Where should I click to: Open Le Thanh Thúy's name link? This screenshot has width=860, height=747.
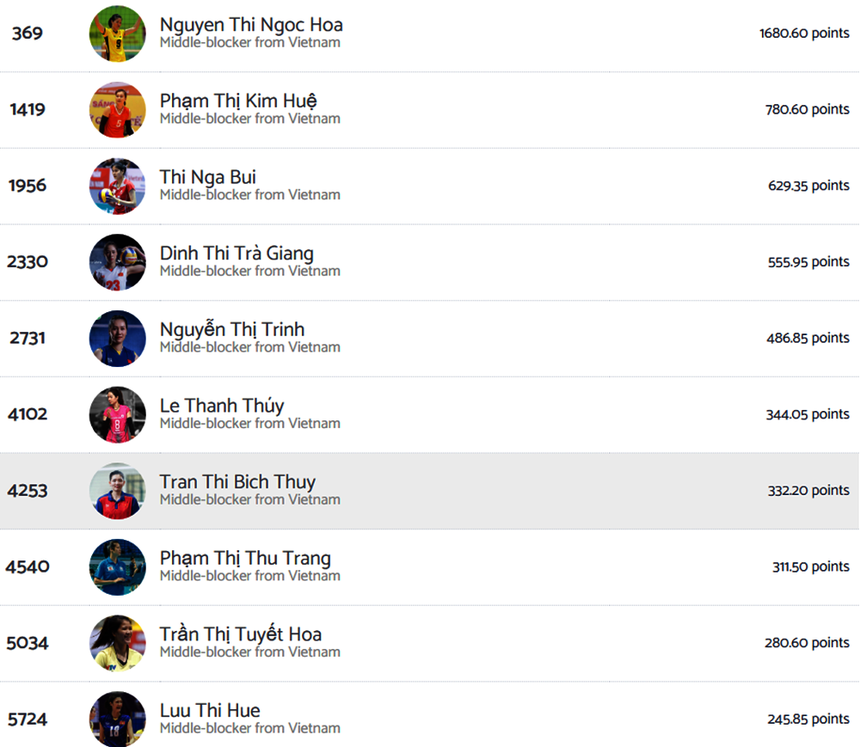[222, 405]
